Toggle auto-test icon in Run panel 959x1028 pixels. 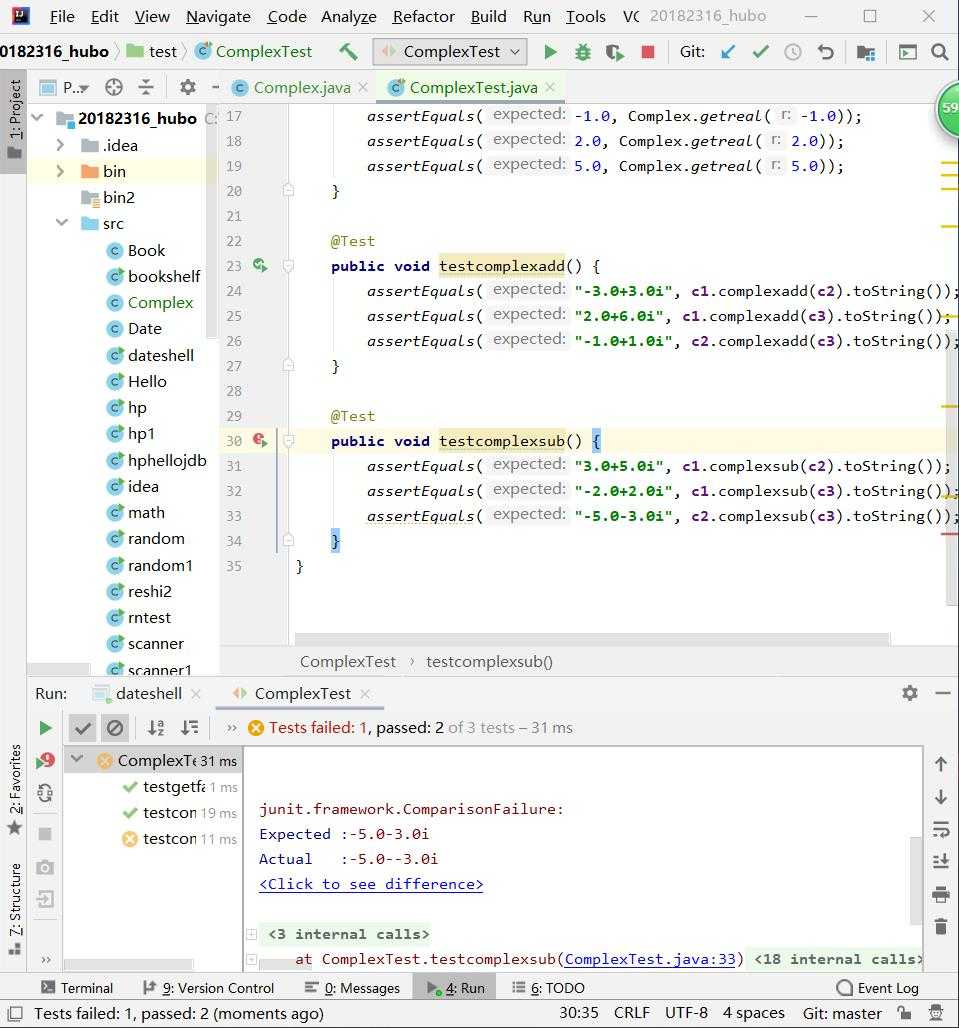click(45, 793)
